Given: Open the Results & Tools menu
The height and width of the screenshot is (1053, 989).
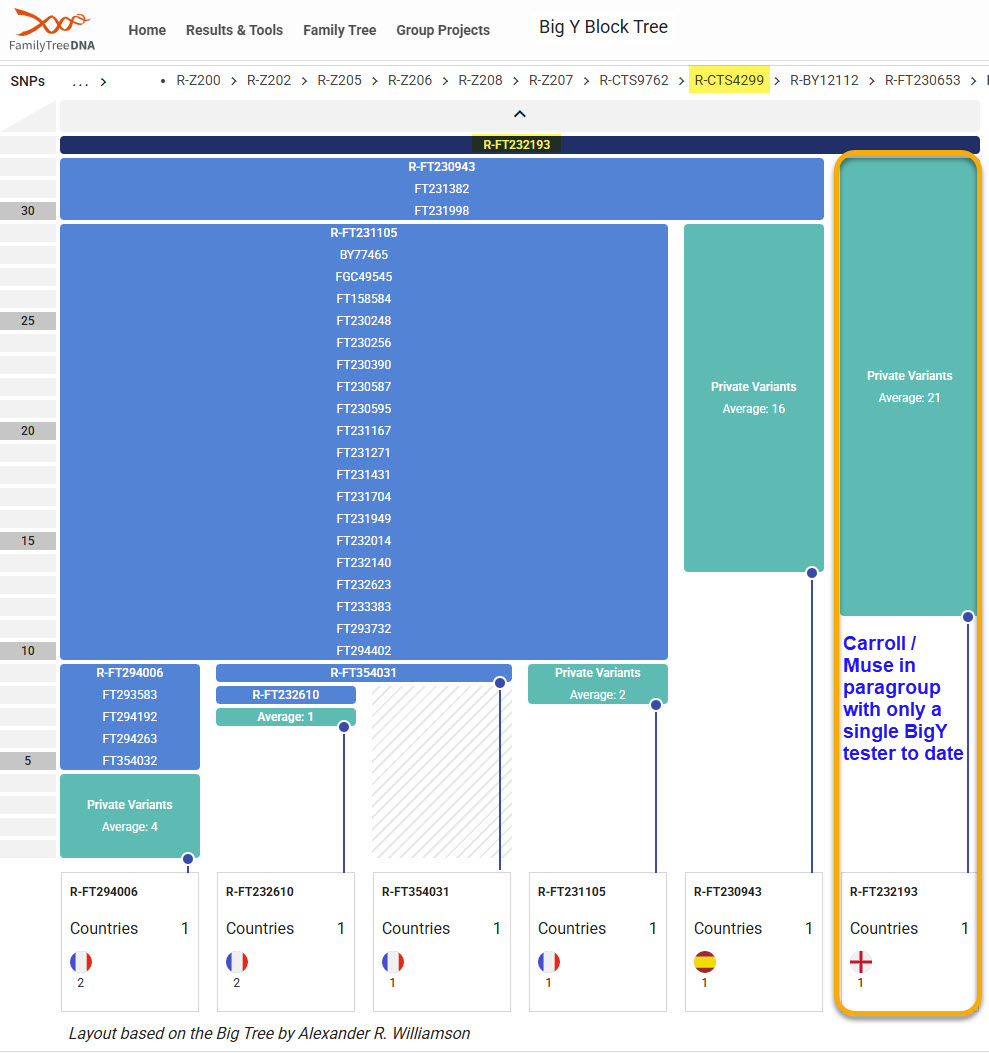Looking at the screenshot, I should click(x=234, y=30).
